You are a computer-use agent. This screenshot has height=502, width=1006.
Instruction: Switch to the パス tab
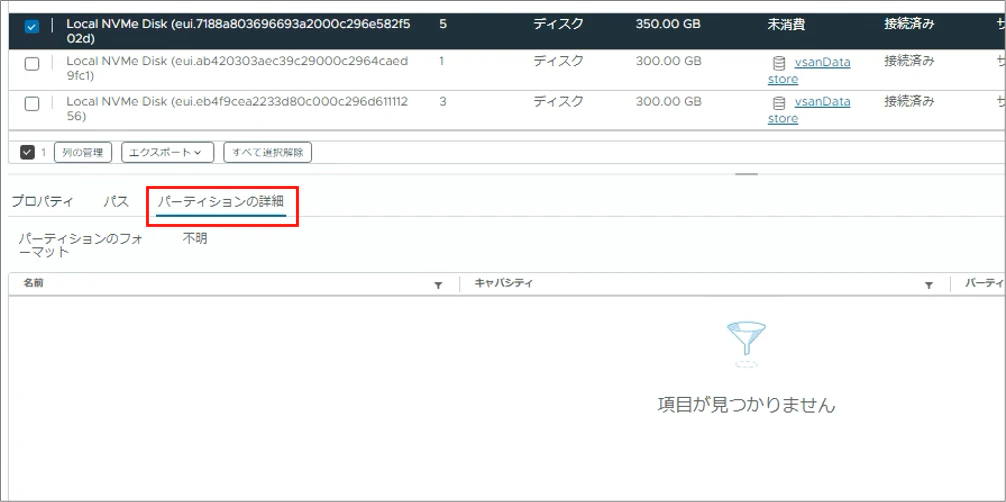(116, 202)
